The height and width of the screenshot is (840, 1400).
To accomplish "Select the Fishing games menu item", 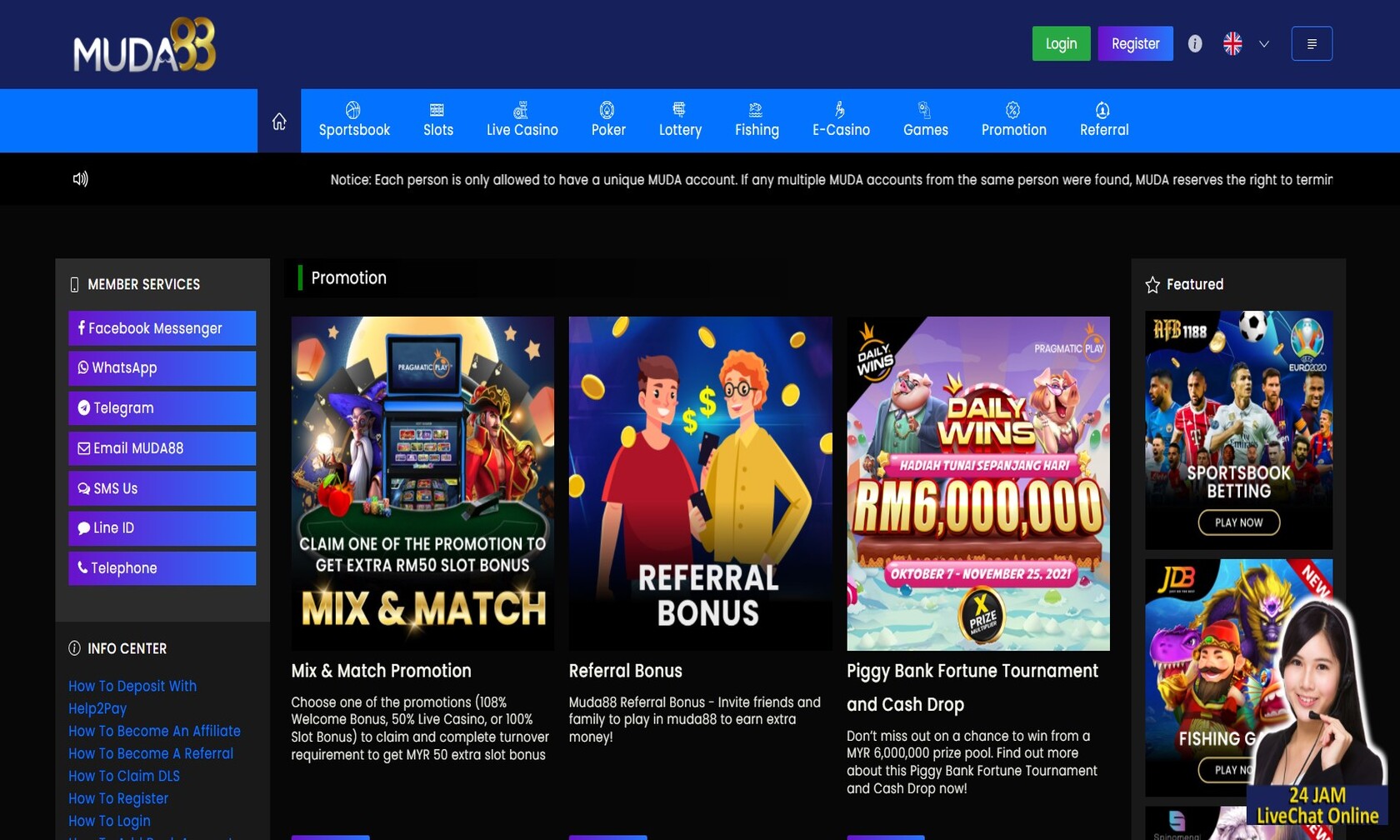I will click(757, 121).
